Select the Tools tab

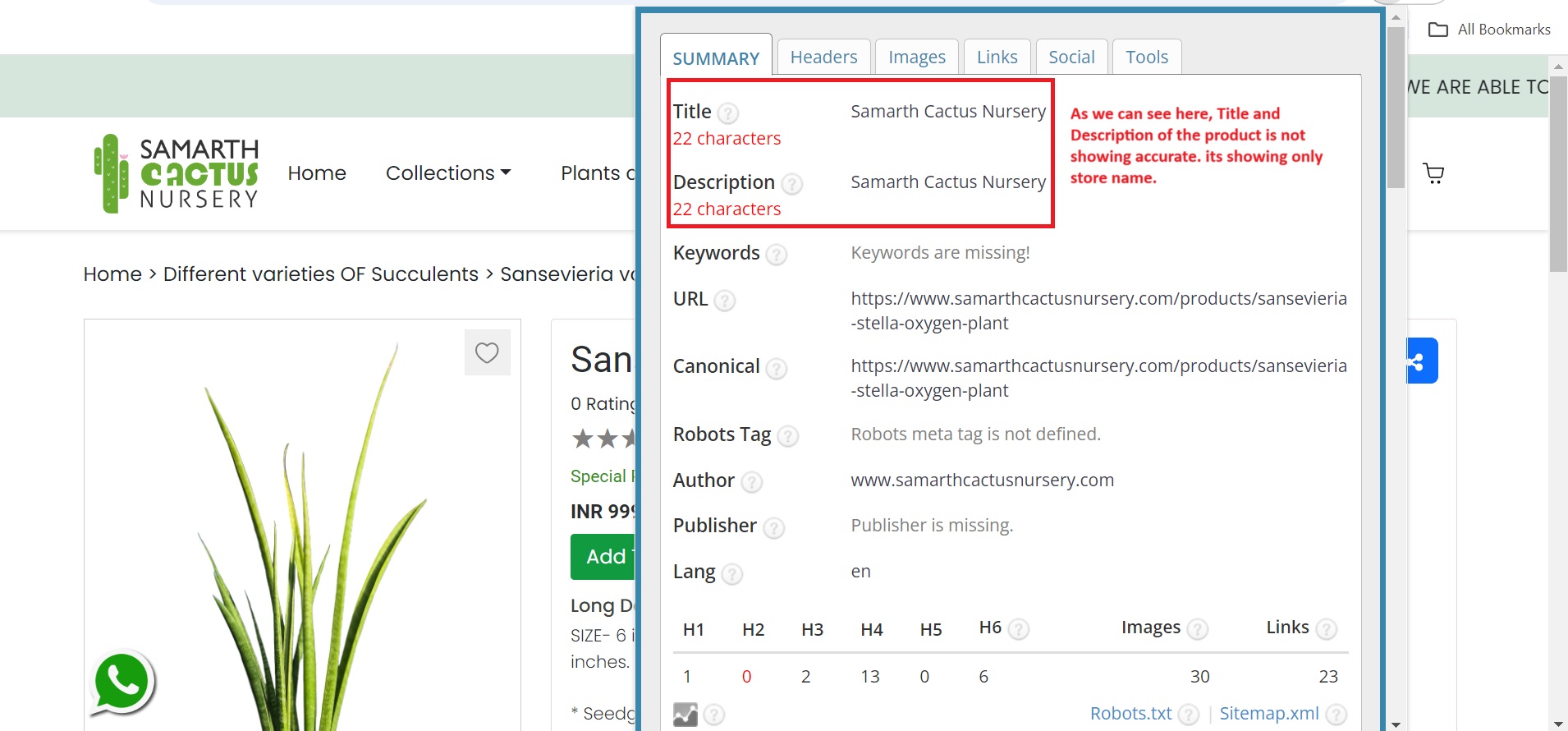point(1147,57)
